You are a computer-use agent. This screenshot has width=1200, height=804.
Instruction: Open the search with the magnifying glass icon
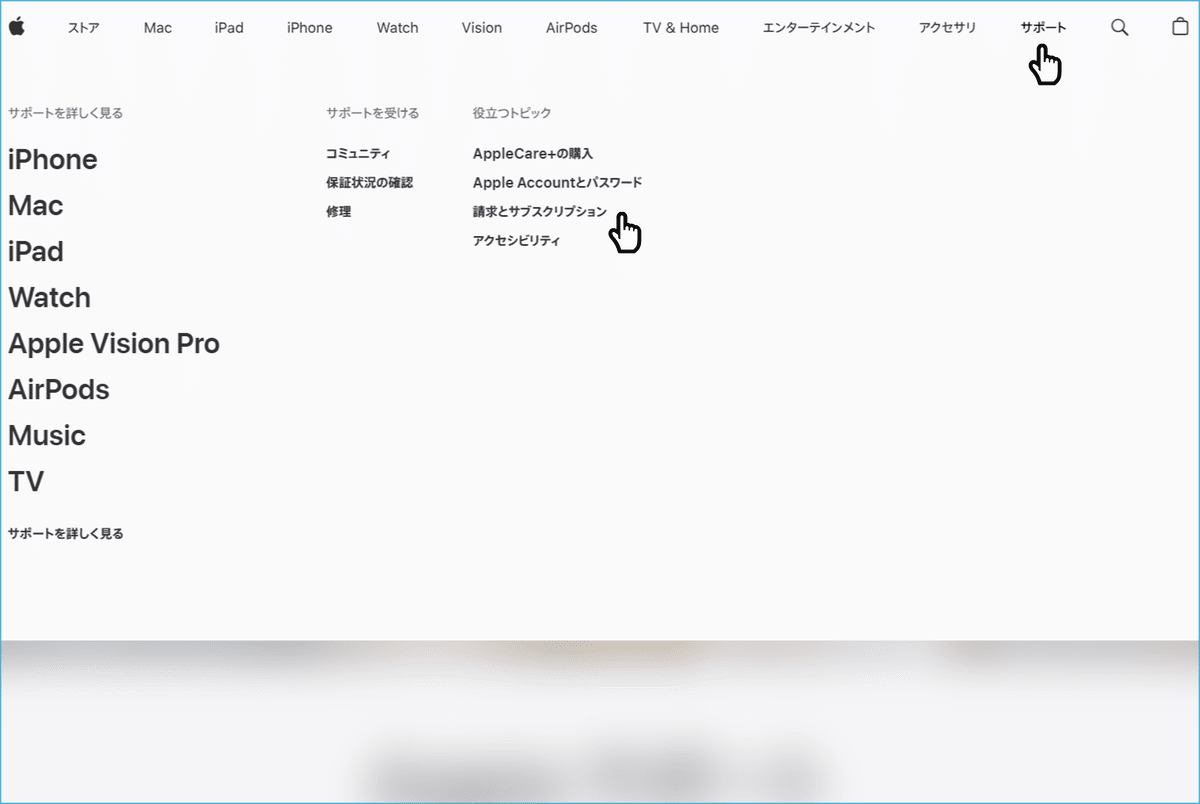point(1119,27)
